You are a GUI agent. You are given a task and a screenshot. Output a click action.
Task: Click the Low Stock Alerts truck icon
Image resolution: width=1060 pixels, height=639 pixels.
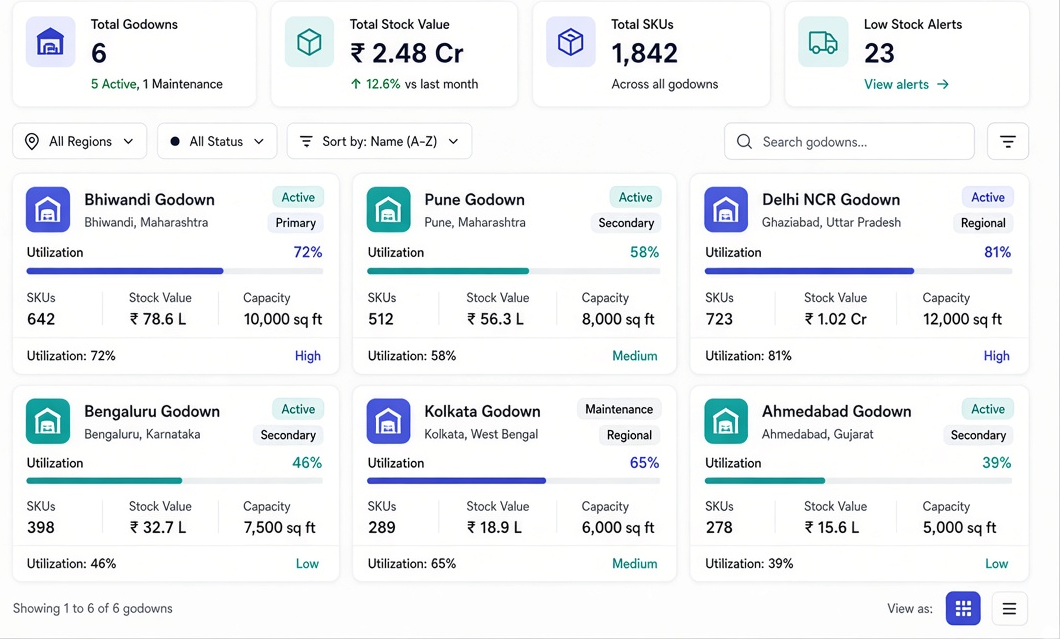click(x=823, y=42)
